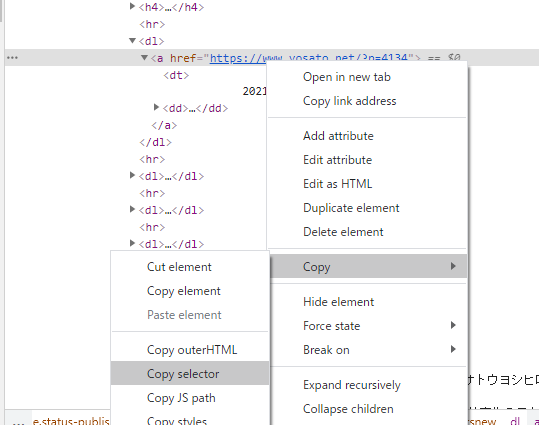This screenshot has width=539, height=425.
Task: Expand the dd node
Action: coord(156,108)
